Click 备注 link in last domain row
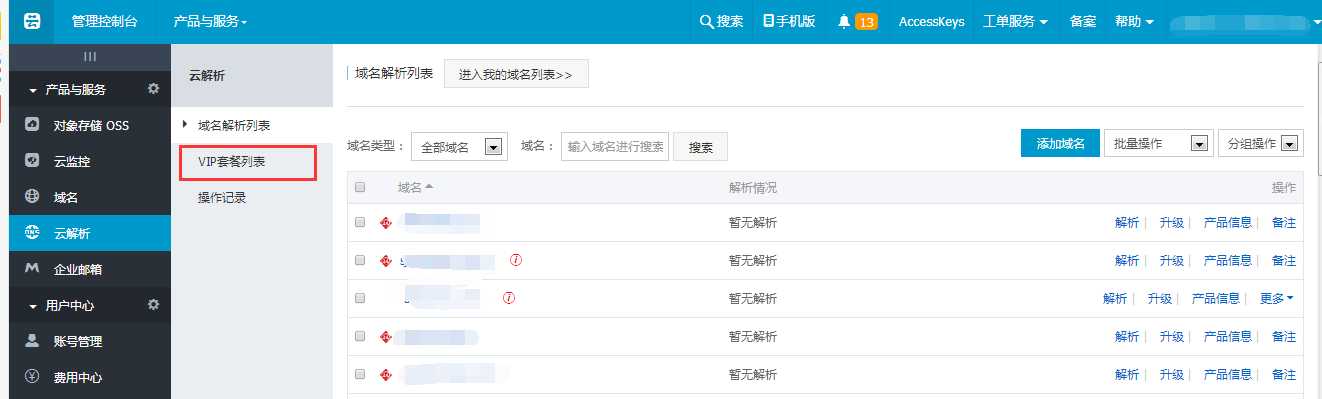Screen dimensions: 1322x399 [x=1284, y=375]
